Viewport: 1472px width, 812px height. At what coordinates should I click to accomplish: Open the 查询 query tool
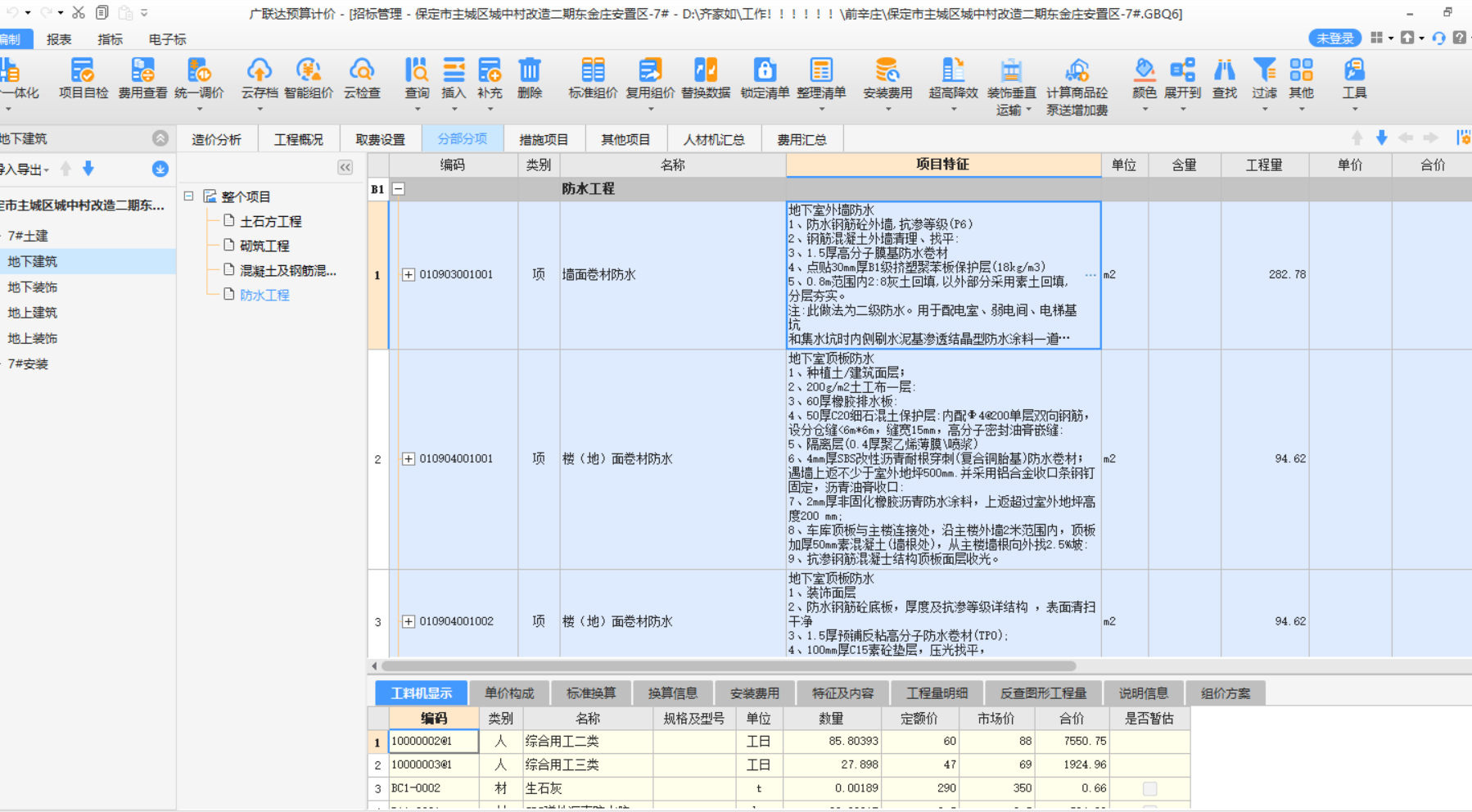pos(417,79)
